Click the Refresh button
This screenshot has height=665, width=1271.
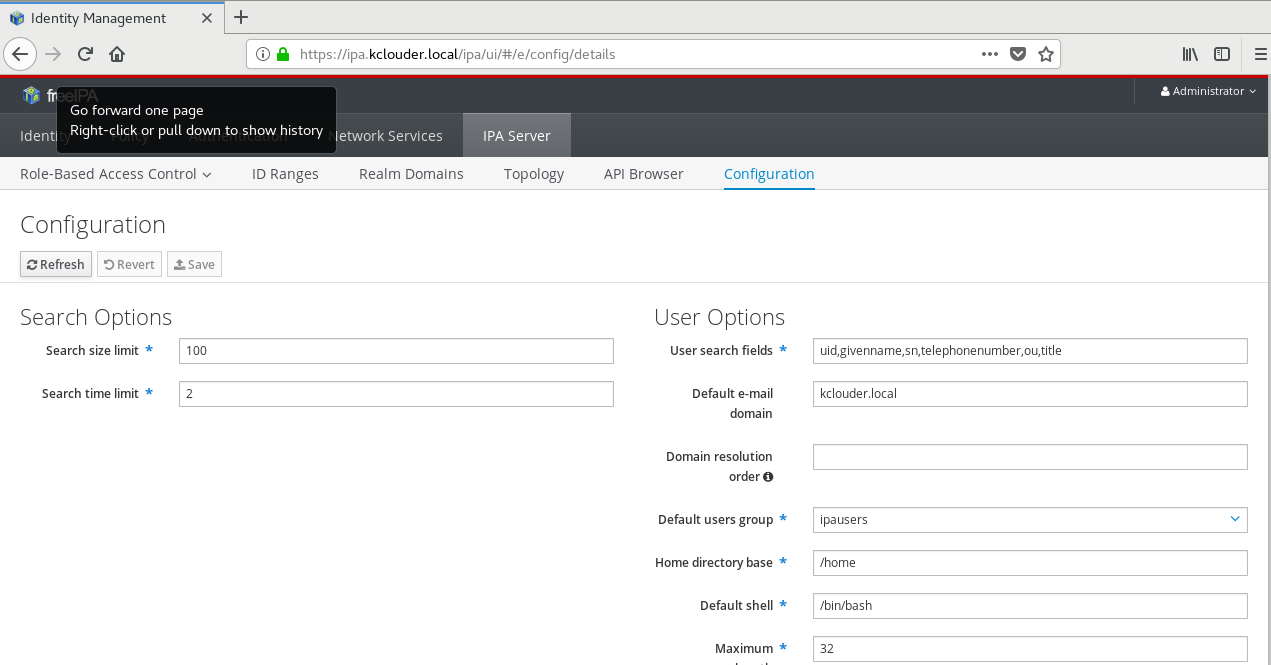click(x=56, y=264)
